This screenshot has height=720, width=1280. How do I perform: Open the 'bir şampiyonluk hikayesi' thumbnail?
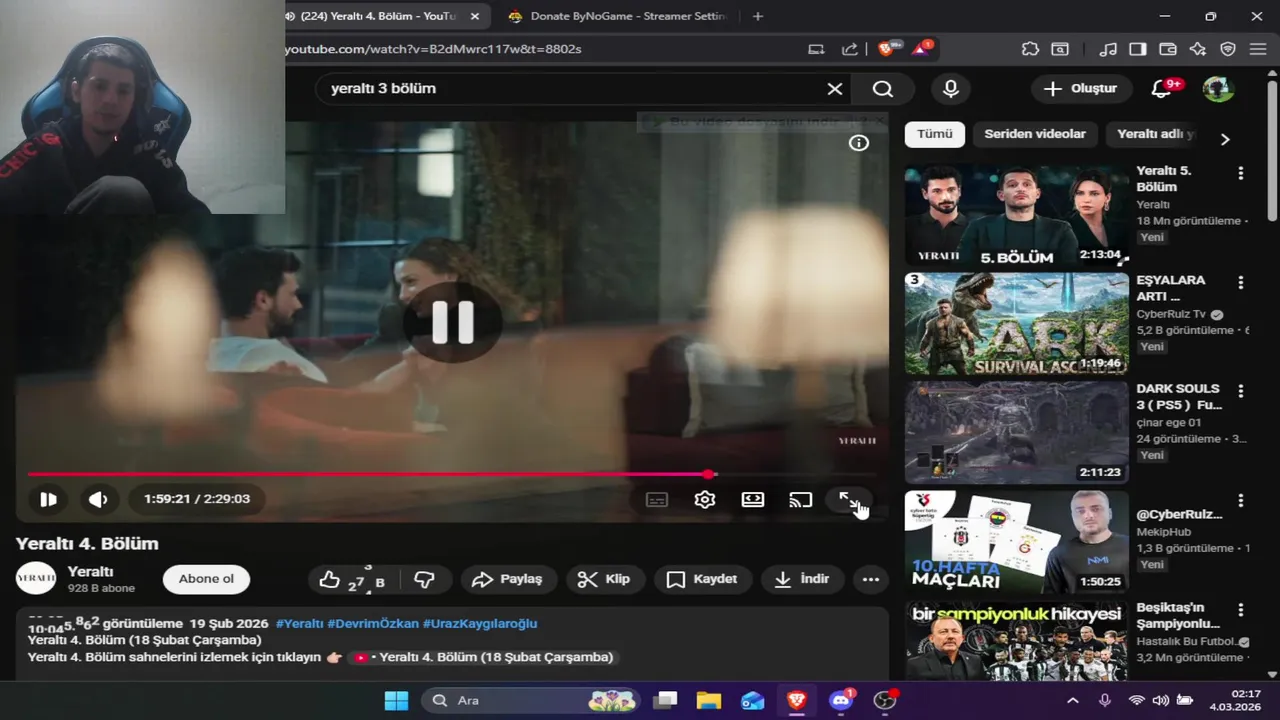coord(1017,641)
